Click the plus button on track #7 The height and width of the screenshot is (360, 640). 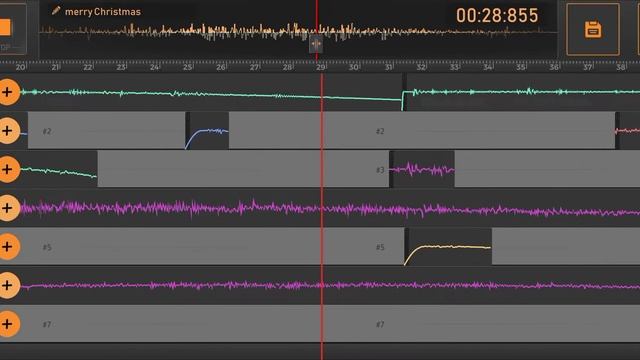point(8,324)
